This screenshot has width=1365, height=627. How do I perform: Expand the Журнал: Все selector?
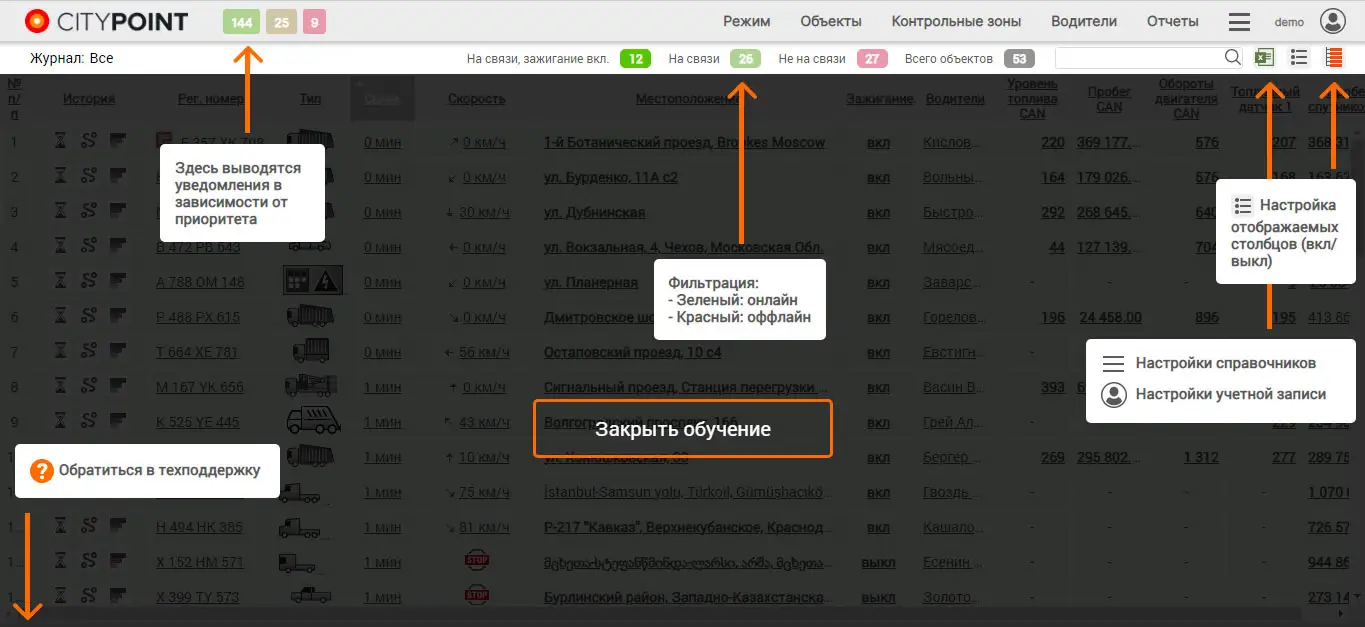[x=72, y=58]
